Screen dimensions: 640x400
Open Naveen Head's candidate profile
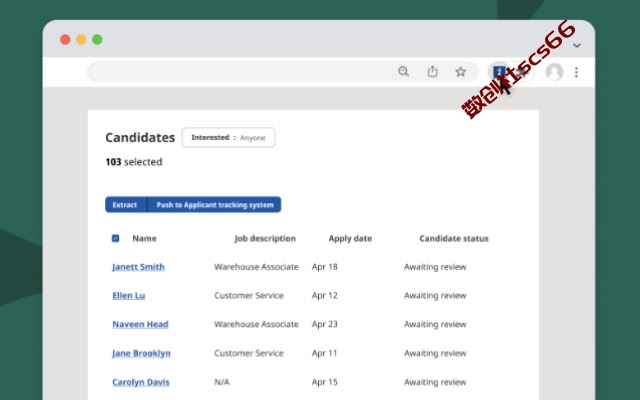coord(140,324)
